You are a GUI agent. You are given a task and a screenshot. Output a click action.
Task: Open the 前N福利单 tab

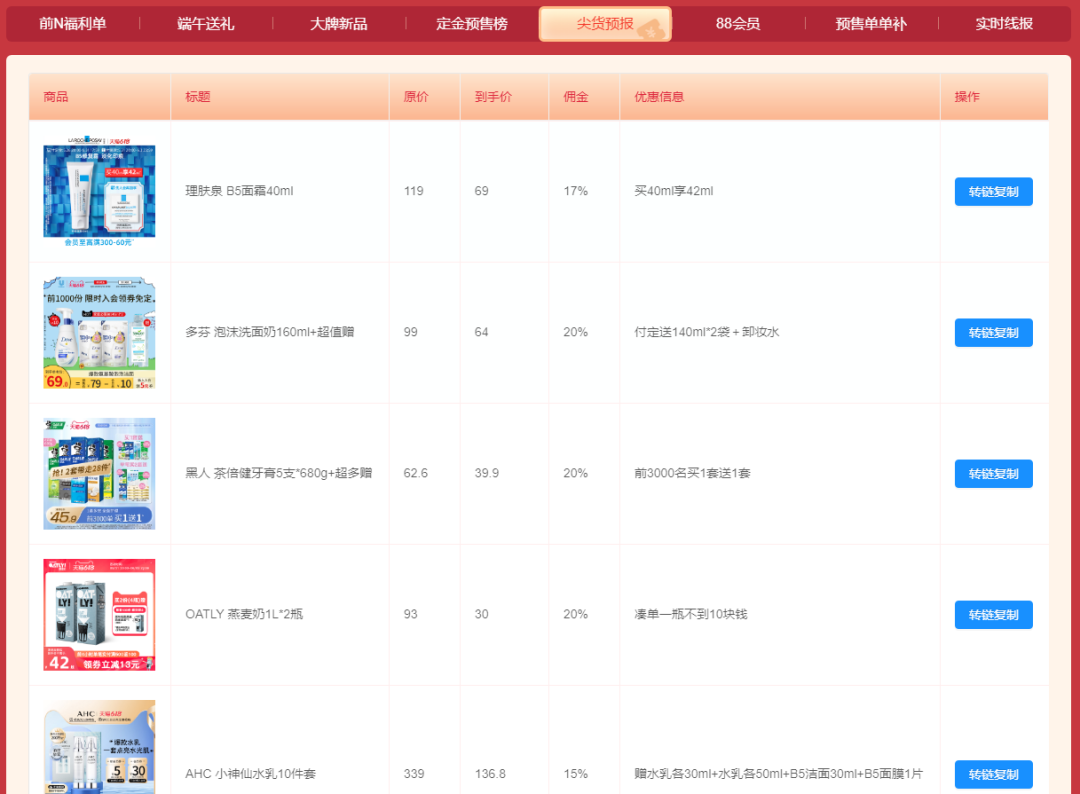72,24
